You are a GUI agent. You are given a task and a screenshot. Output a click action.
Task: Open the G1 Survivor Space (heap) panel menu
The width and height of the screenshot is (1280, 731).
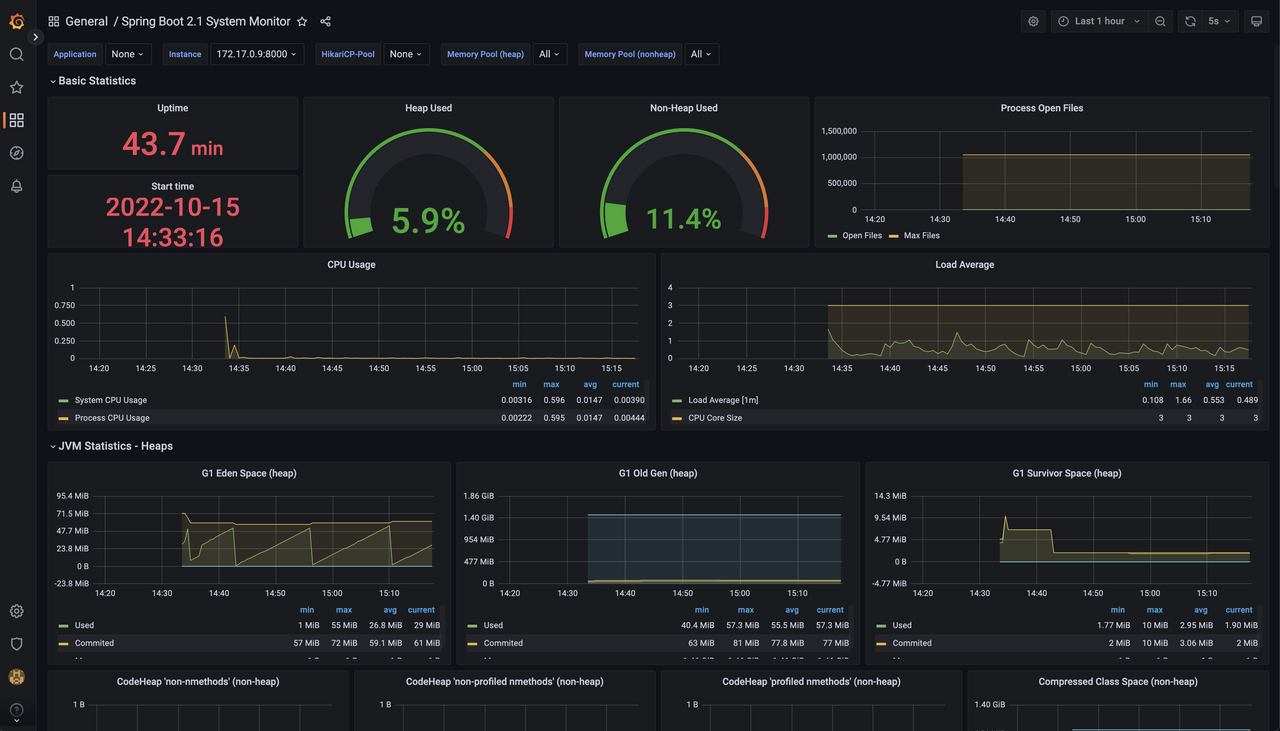pos(1066,473)
